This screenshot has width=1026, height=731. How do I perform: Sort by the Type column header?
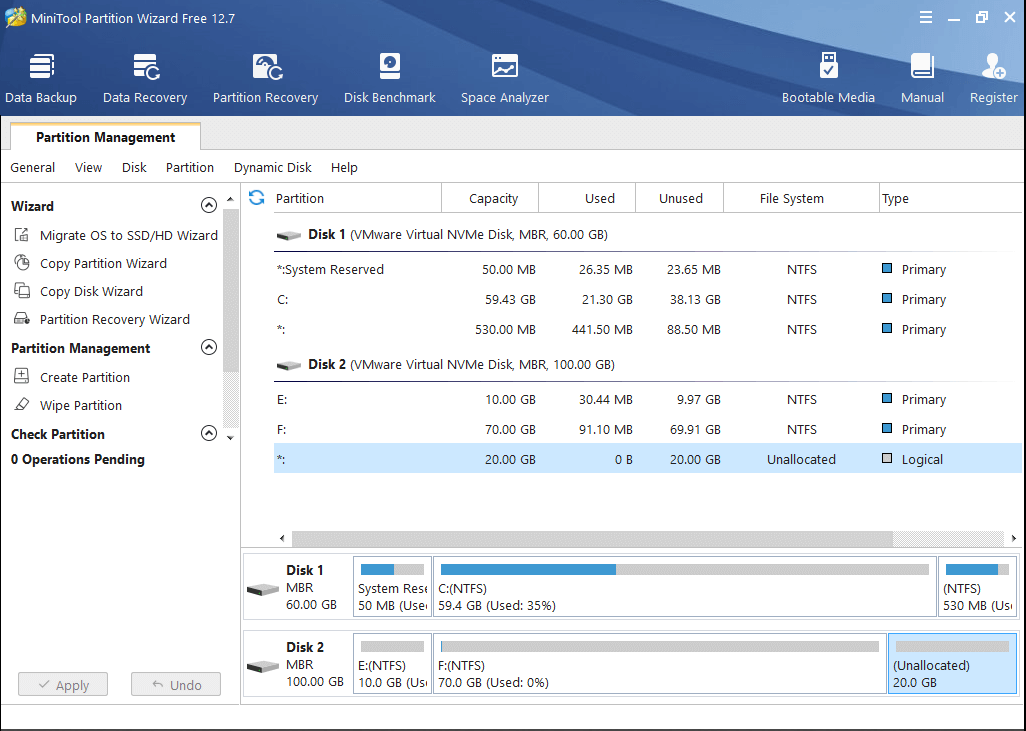951,198
